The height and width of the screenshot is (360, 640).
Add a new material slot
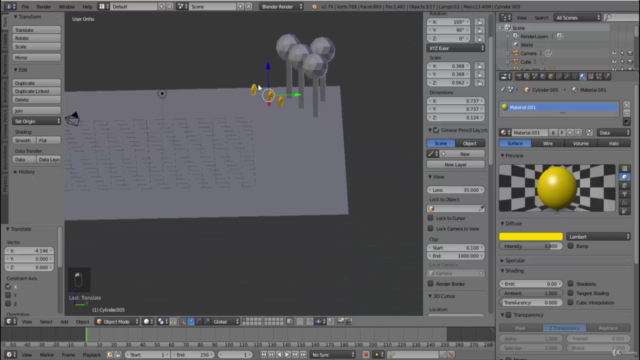tap(627, 105)
